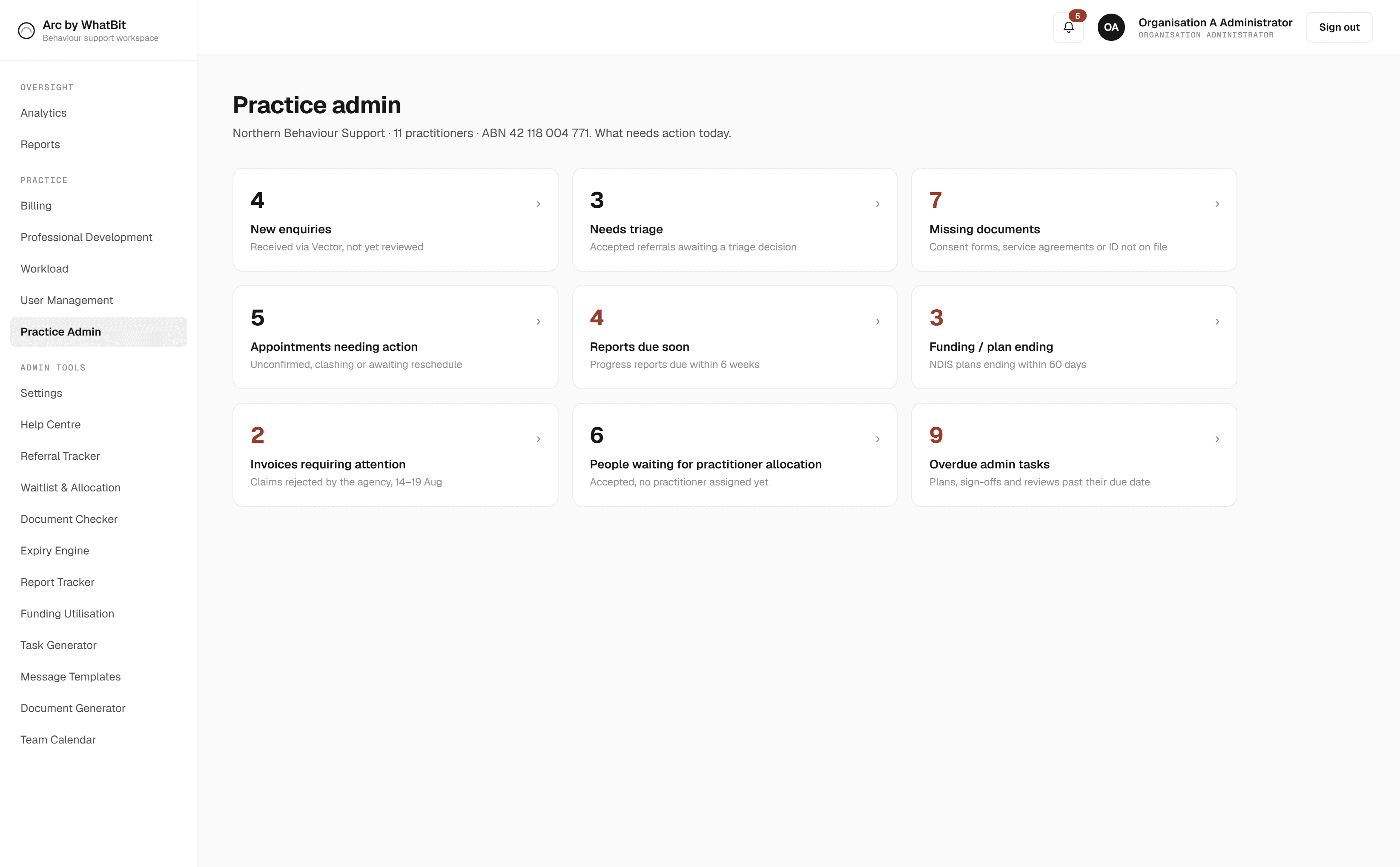The height and width of the screenshot is (867, 1400).
Task: Go to Billing in the sidebar
Action: click(x=99, y=206)
